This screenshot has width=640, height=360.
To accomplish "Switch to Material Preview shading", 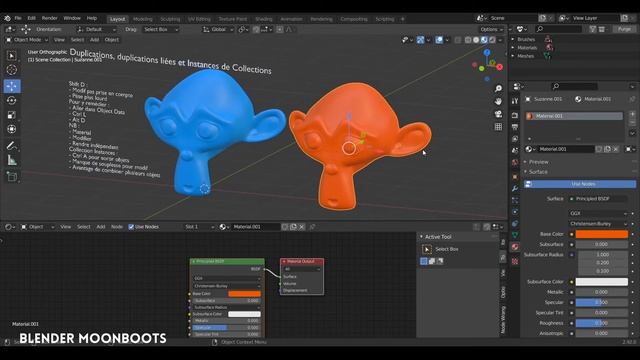I will tap(484, 40).
